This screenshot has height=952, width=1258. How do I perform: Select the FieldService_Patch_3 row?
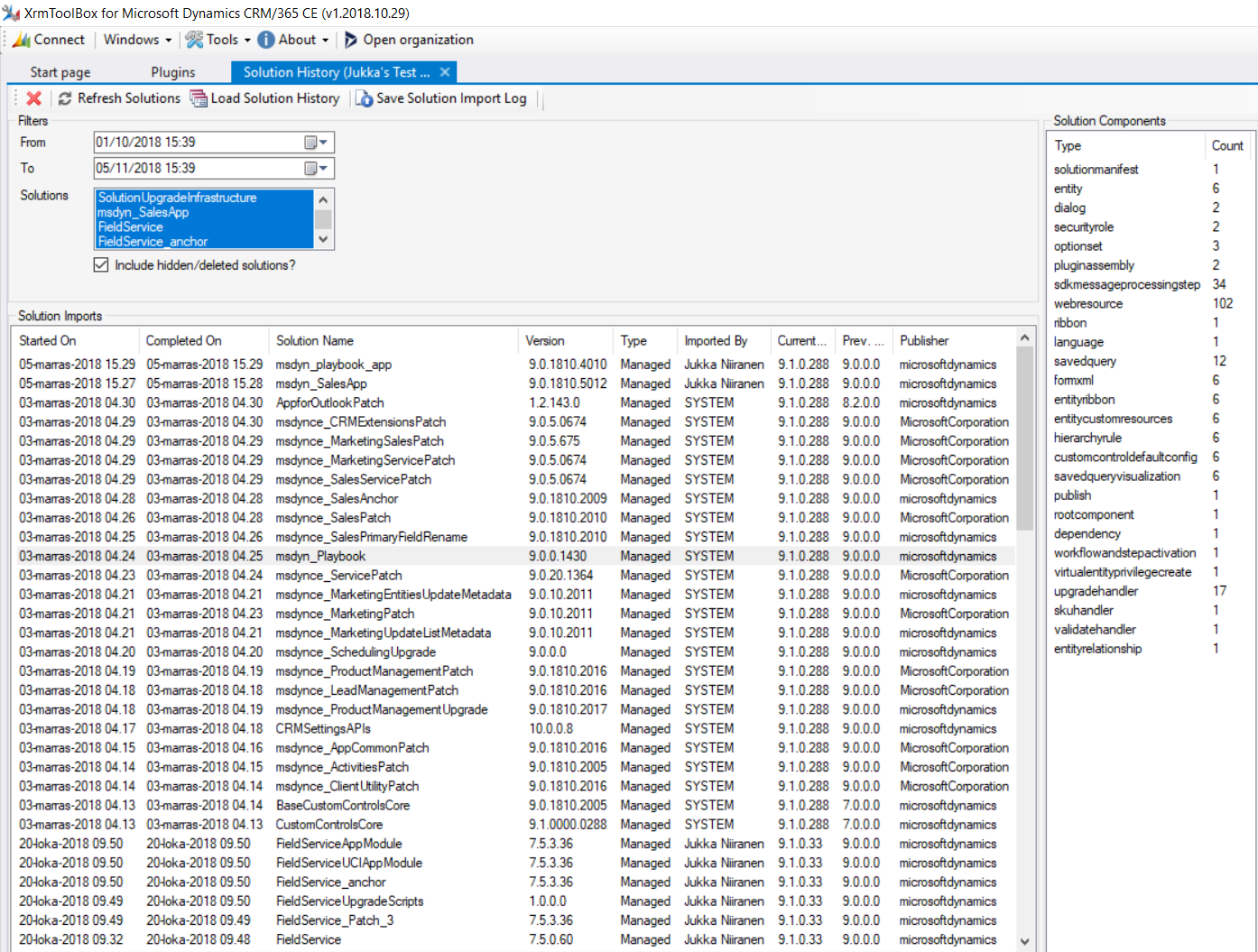pos(513,920)
